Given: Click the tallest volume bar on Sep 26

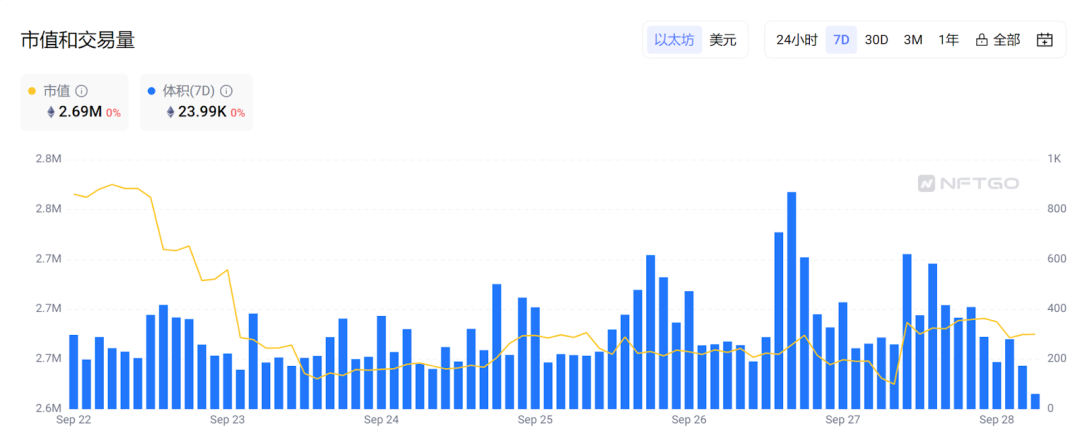Looking at the screenshot, I should [791, 300].
